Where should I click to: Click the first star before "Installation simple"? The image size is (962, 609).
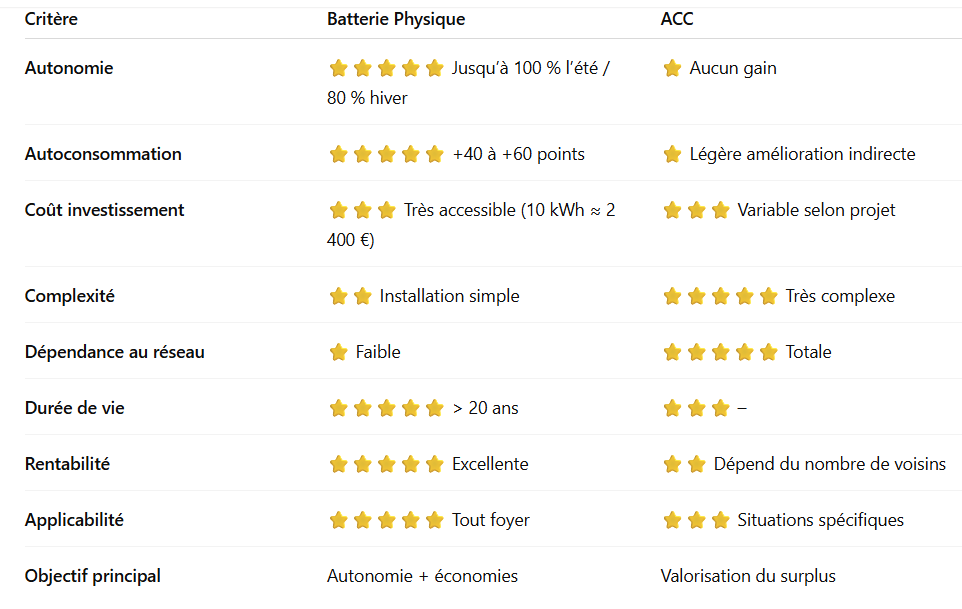[x=338, y=296]
